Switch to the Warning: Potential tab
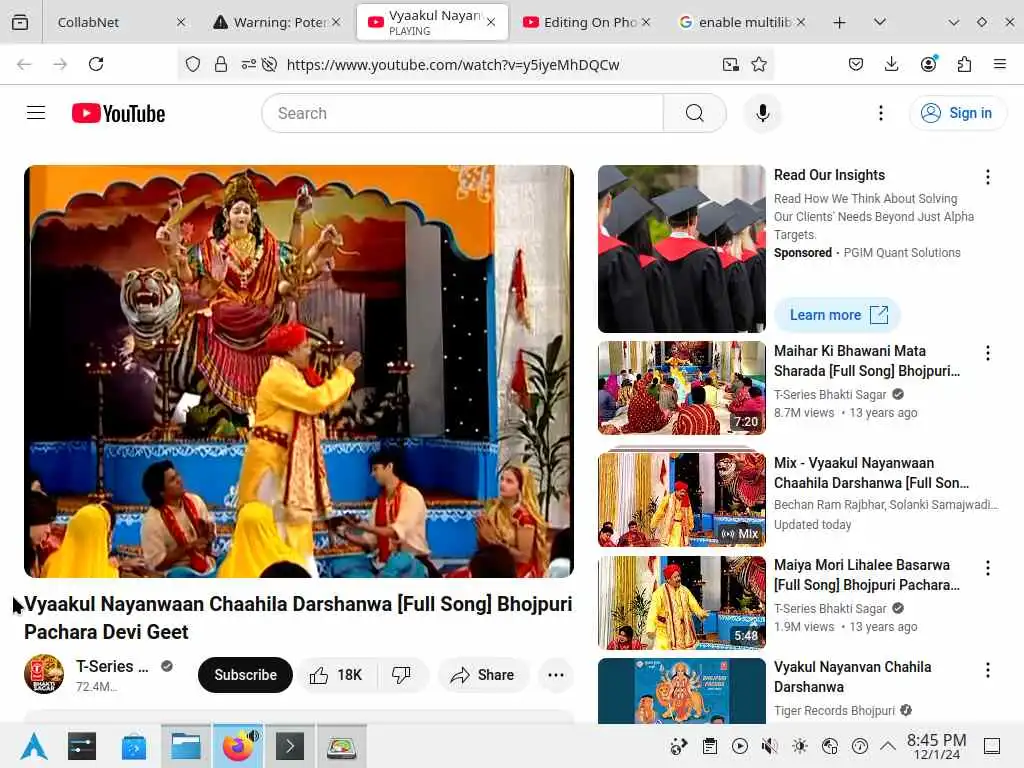 [278, 22]
